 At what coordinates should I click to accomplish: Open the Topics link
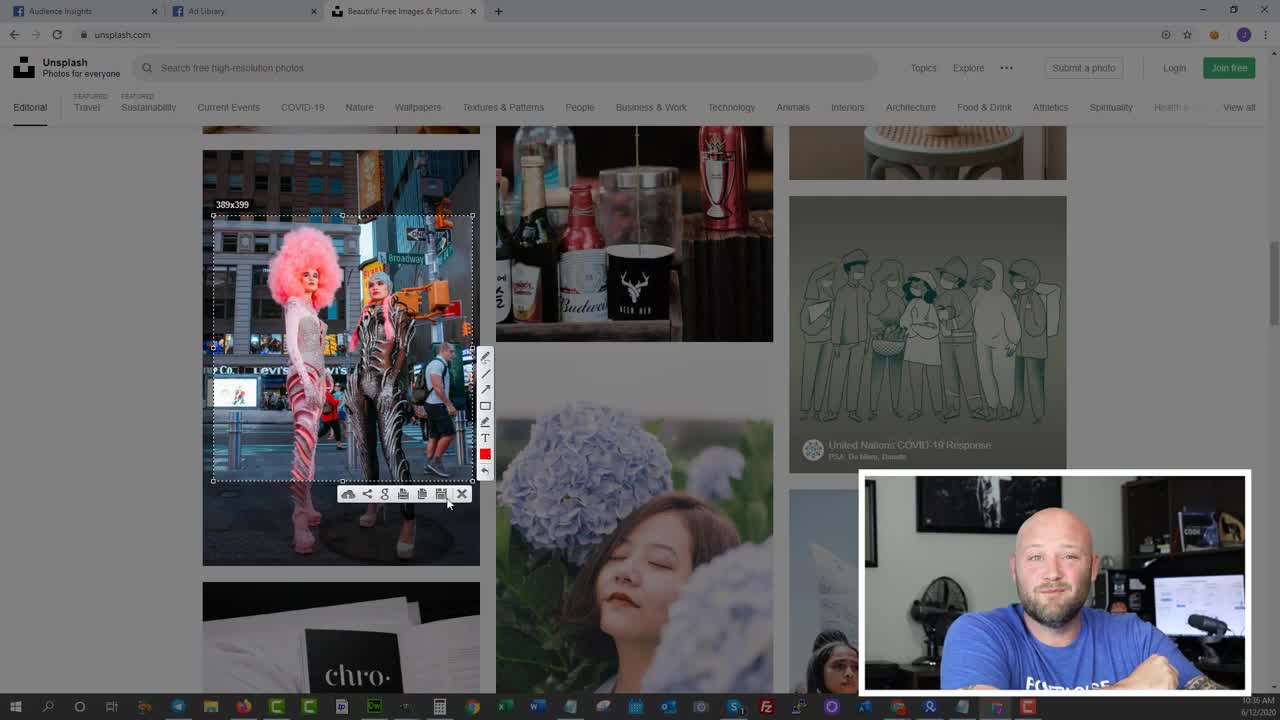(x=923, y=68)
